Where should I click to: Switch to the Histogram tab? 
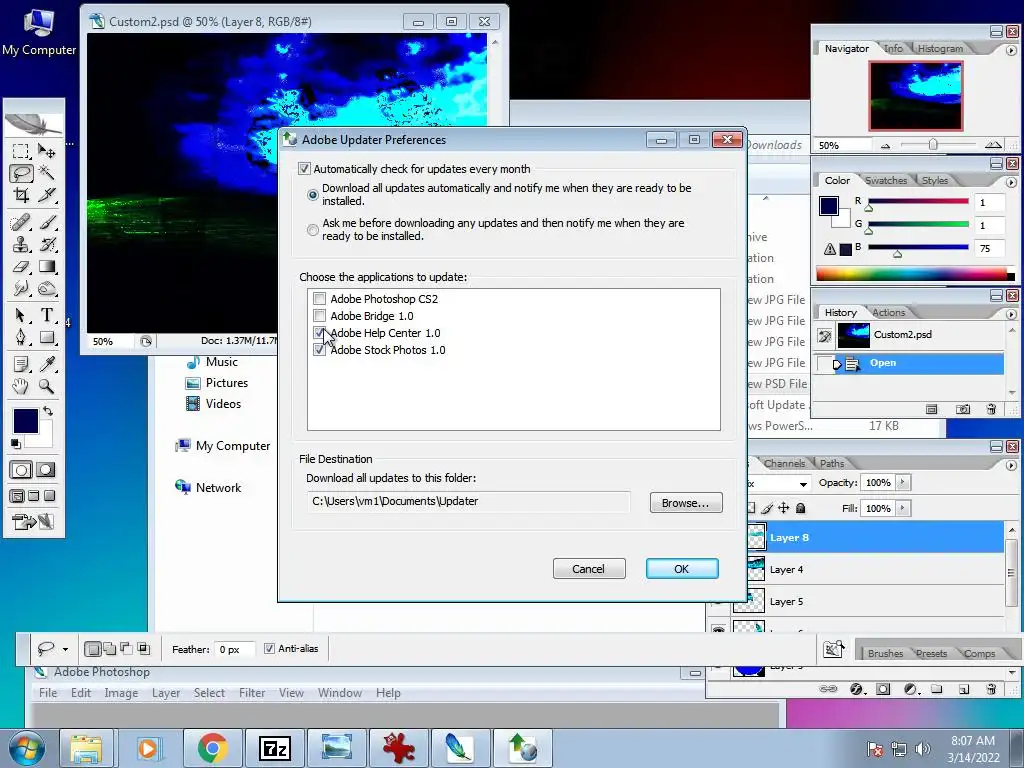pos(940,48)
